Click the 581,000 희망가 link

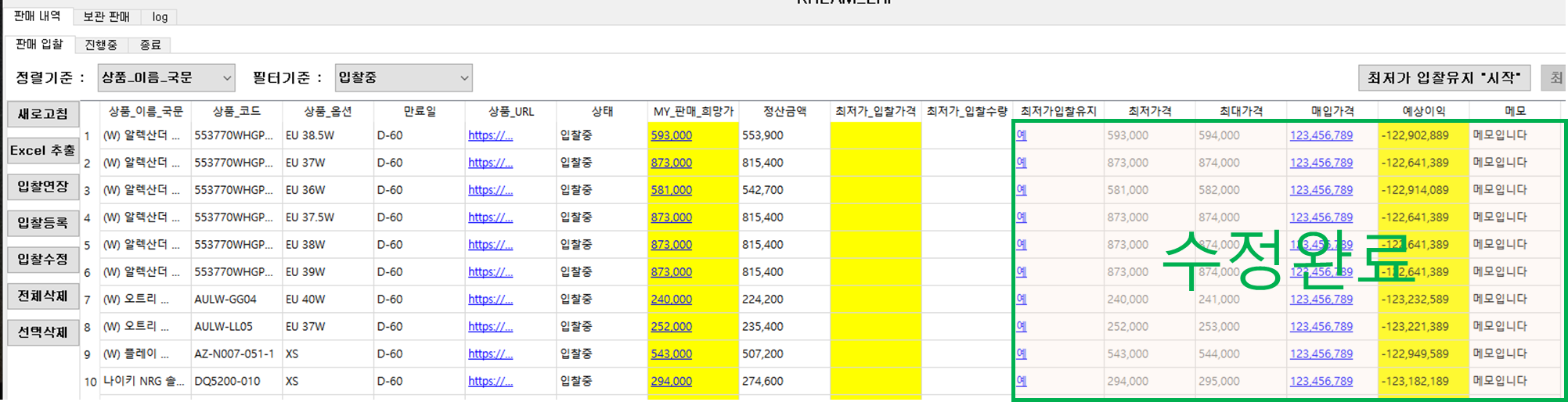pos(672,190)
